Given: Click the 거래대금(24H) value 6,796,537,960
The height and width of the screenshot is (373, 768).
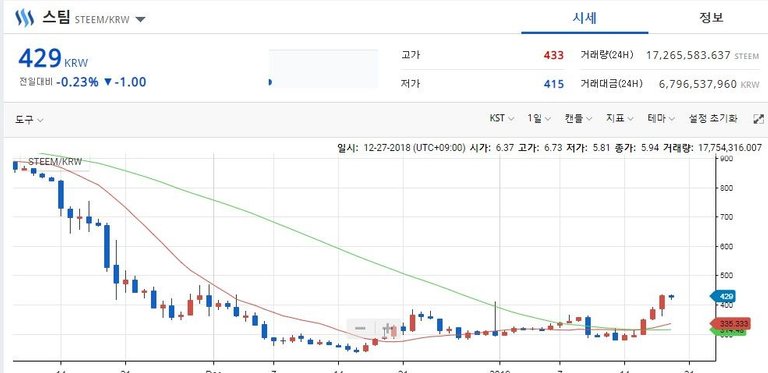Looking at the screenshot, I should pos(698,84).
